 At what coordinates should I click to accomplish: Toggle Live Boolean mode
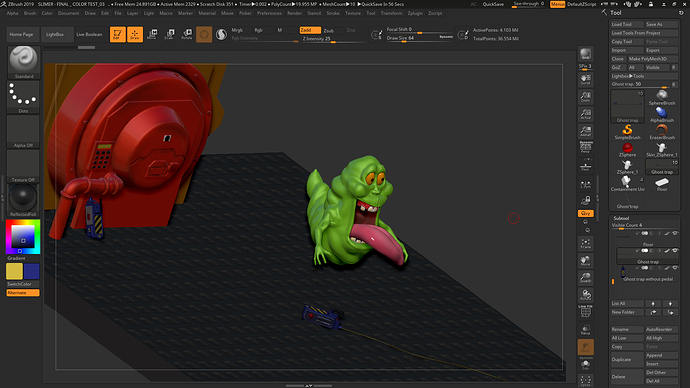[89, 34]
